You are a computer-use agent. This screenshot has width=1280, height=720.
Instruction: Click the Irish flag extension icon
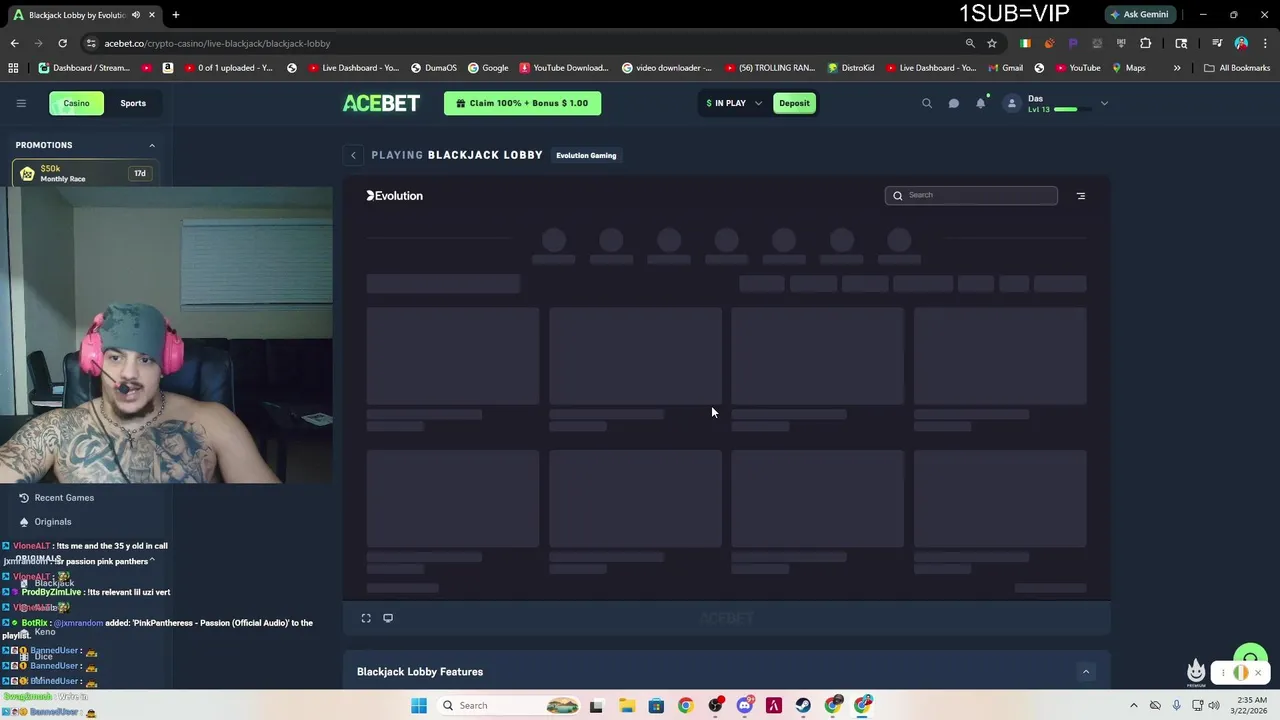tap(1025, 43)
